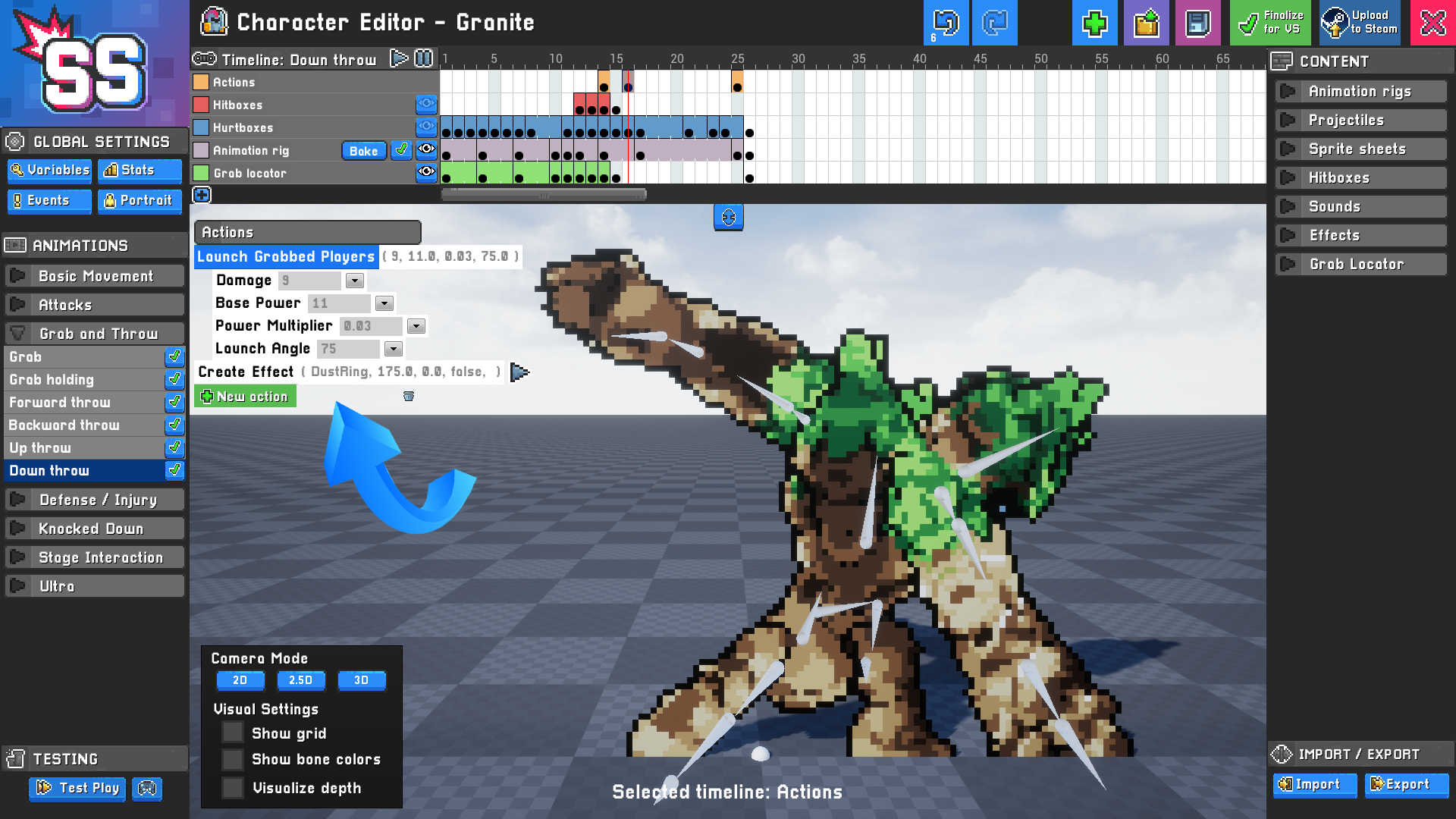Open the Launch Angle dropdown
1456x819 pixels.
(x=393, y=349)
